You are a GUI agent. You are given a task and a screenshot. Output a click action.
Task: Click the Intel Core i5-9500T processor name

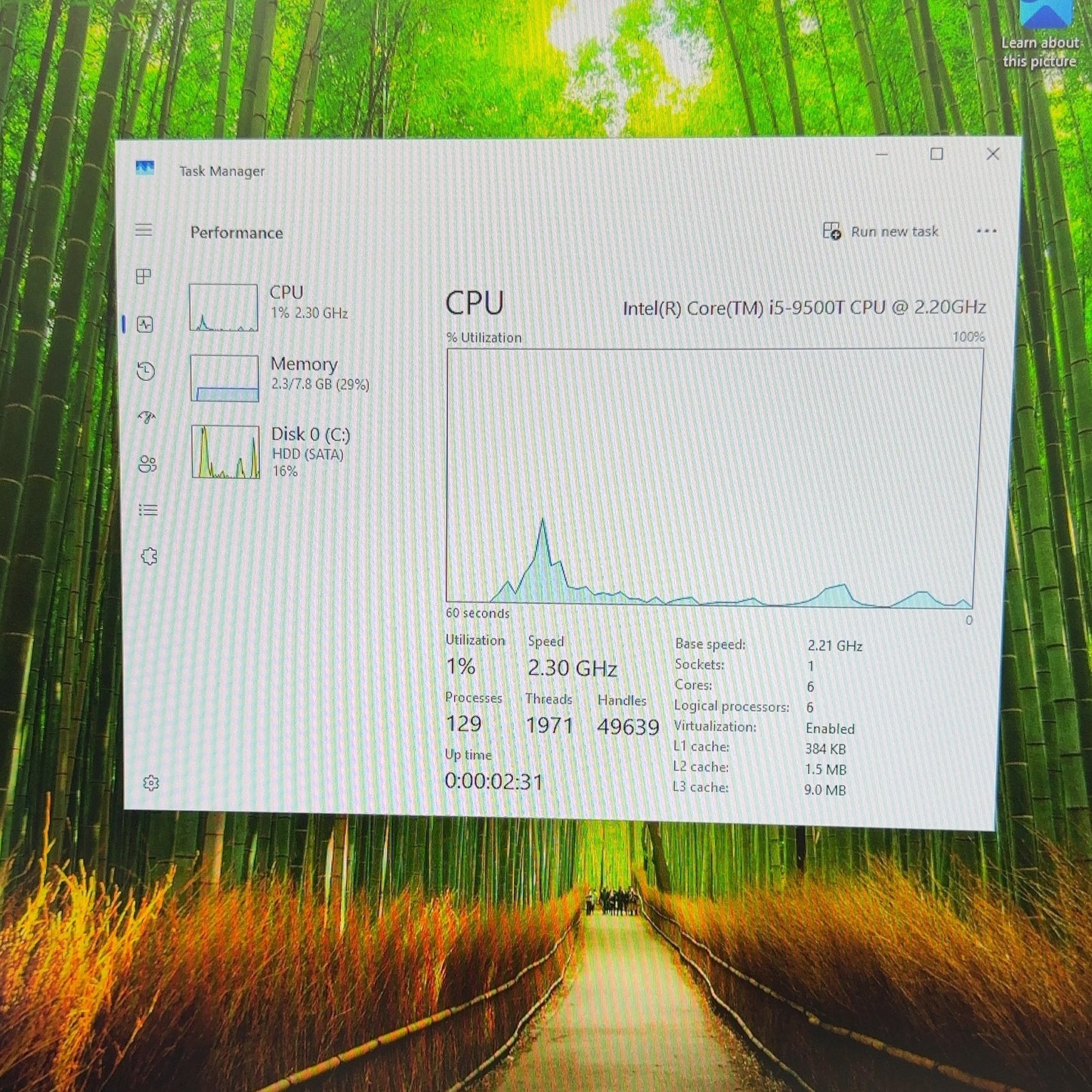[x=804, y=308]
